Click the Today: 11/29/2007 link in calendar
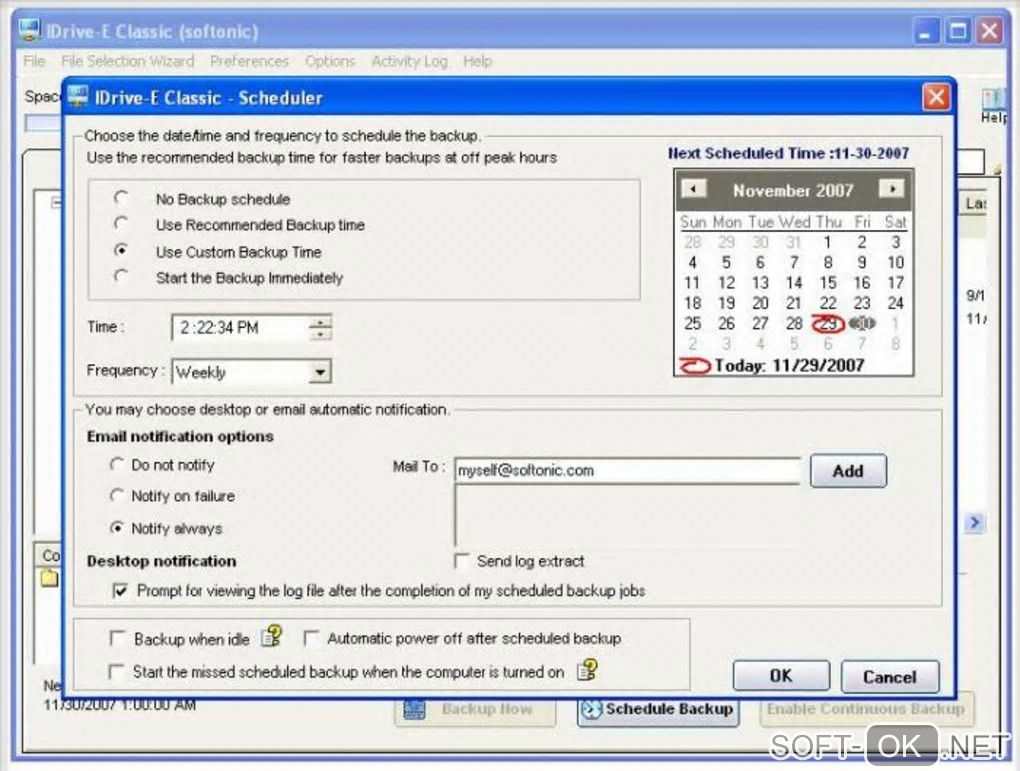1020x771 pixels. 773,366
